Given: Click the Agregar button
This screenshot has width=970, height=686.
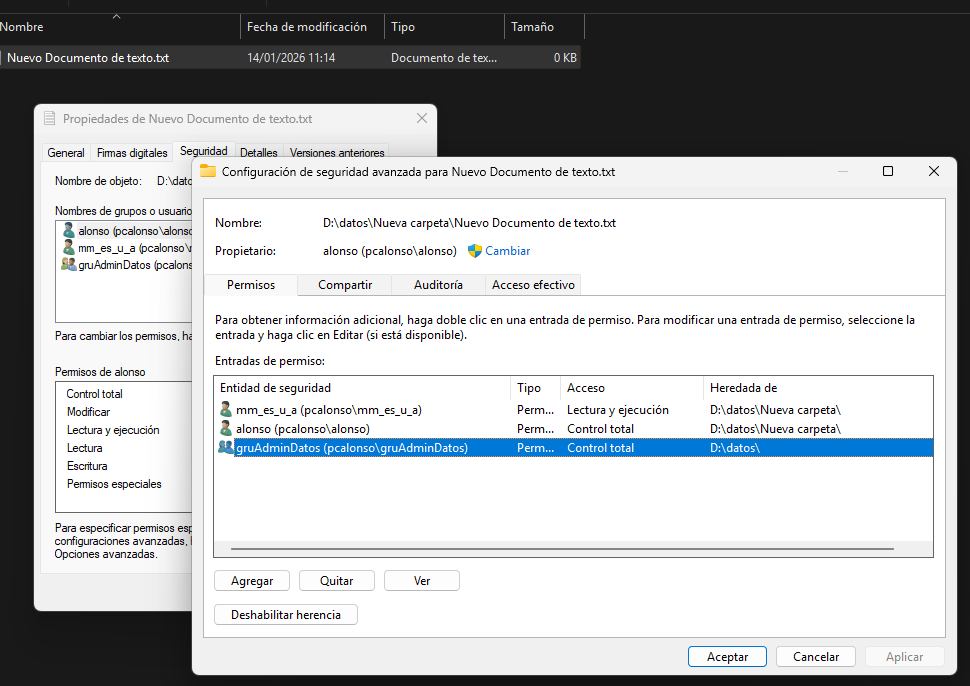Looking at the screenshot, I should click(x=252, y=581).
